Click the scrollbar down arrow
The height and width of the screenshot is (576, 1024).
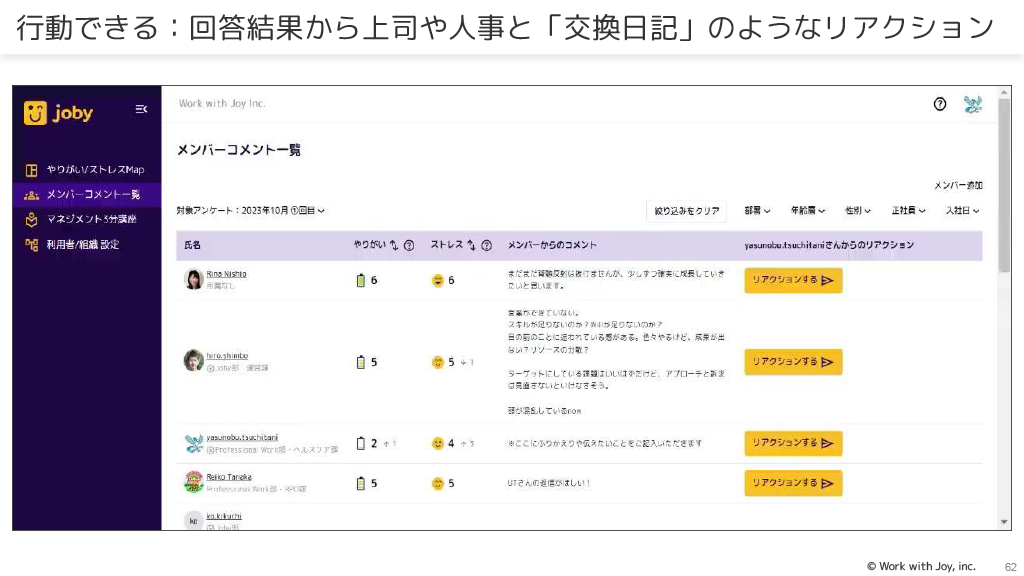[x=1004, y=522]
